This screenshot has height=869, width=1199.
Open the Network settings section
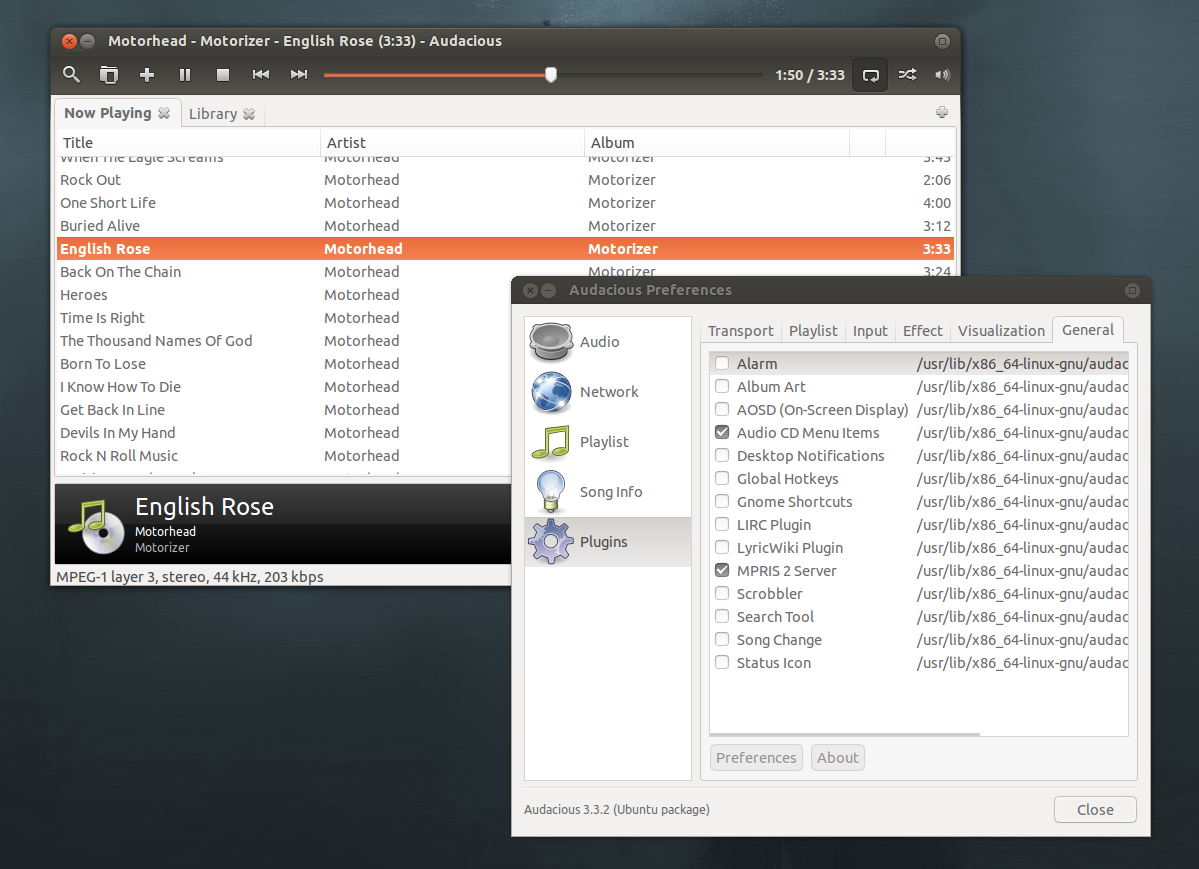tap(608, 391)
